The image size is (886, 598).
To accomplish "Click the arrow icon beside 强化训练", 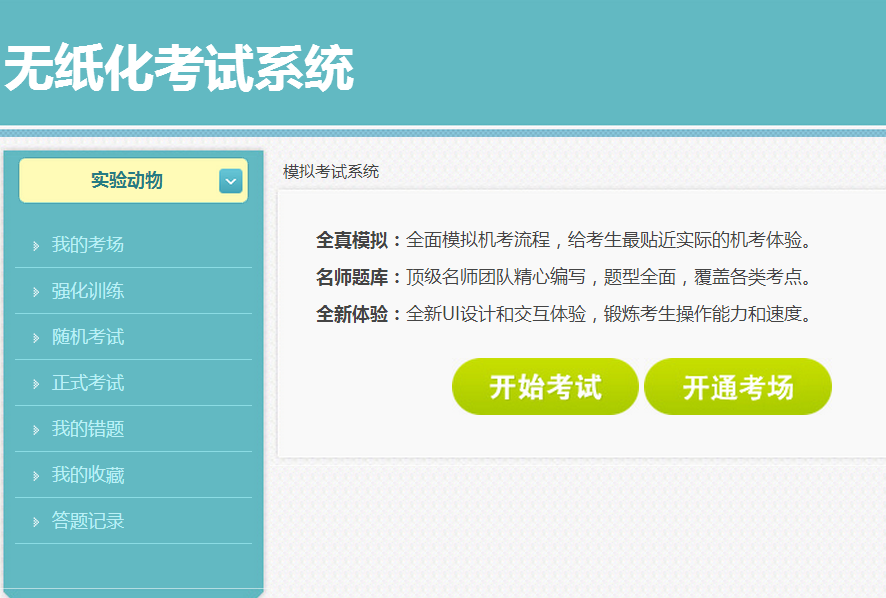I will 36,292.
